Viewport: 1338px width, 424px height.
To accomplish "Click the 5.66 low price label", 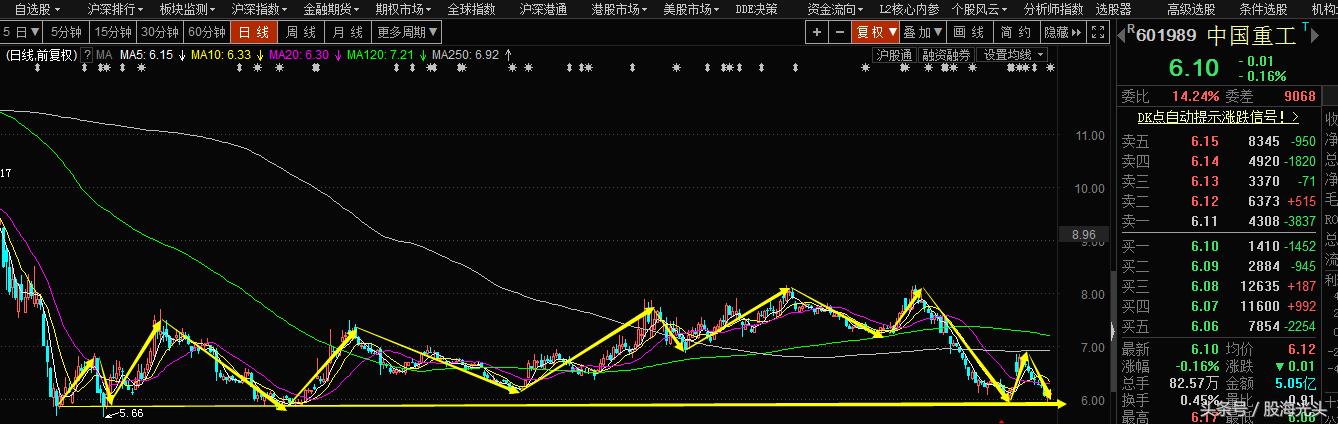I will coord(130,412).
